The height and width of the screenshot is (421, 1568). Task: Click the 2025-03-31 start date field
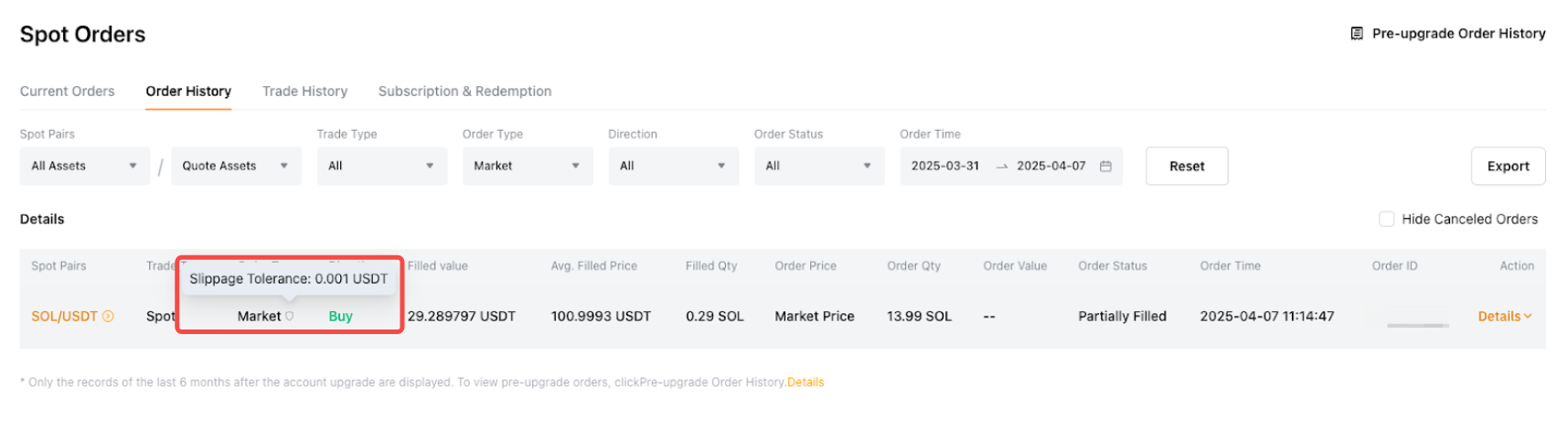pyautogui.click(x=945, y=167)
